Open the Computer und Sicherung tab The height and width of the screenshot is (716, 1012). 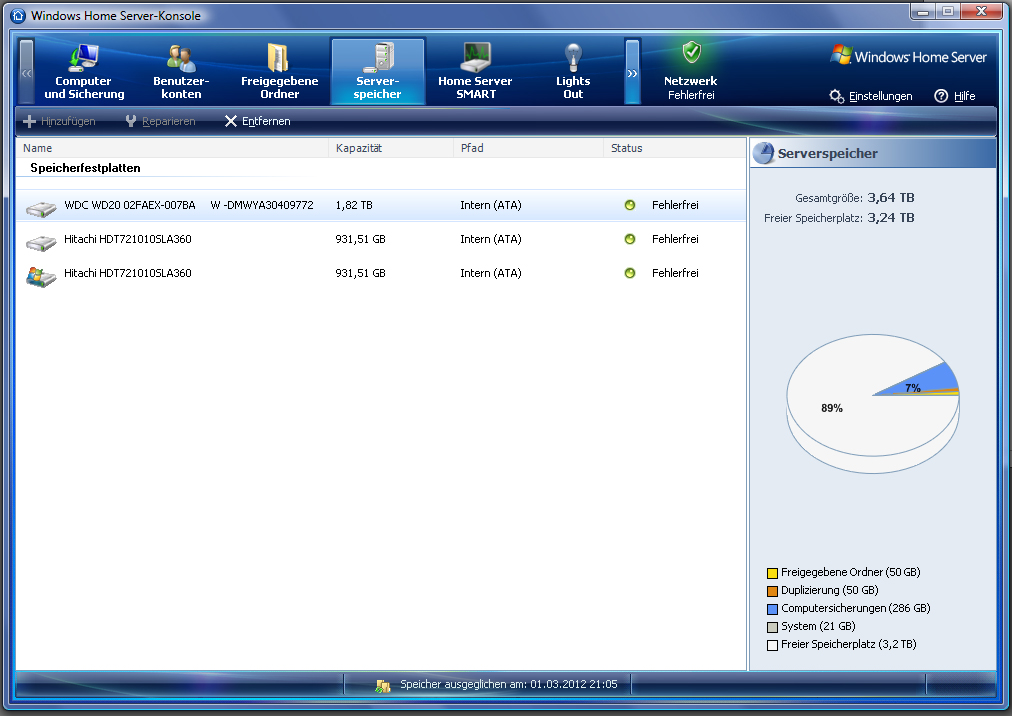(x=84, y=71)
